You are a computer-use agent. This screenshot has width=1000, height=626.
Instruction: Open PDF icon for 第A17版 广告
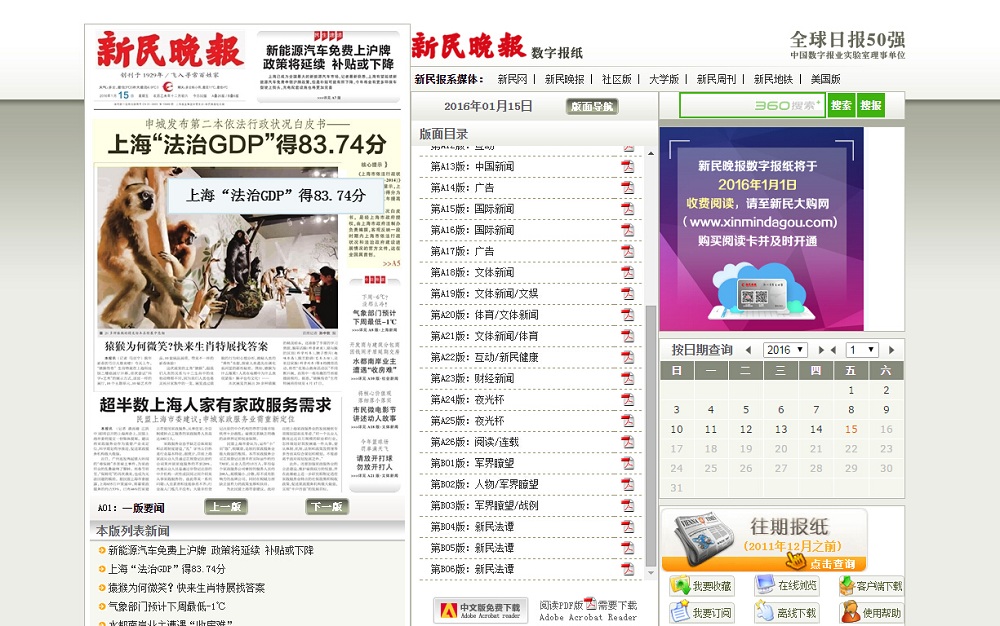pyautogui.click(x=628, y=251)
